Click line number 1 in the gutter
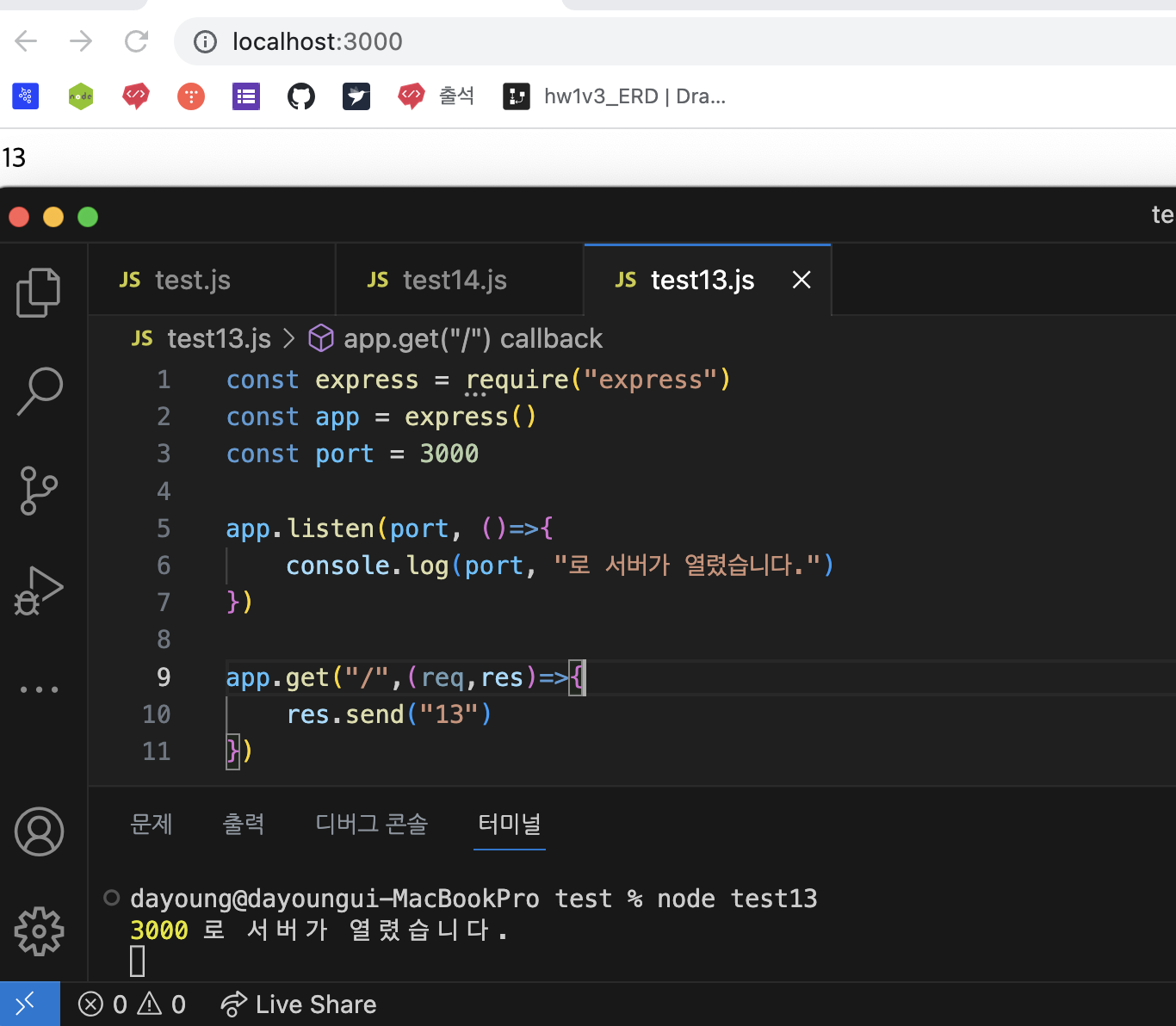The height and width of the screenshot is (1026, 1176). (x=164, y=380)
